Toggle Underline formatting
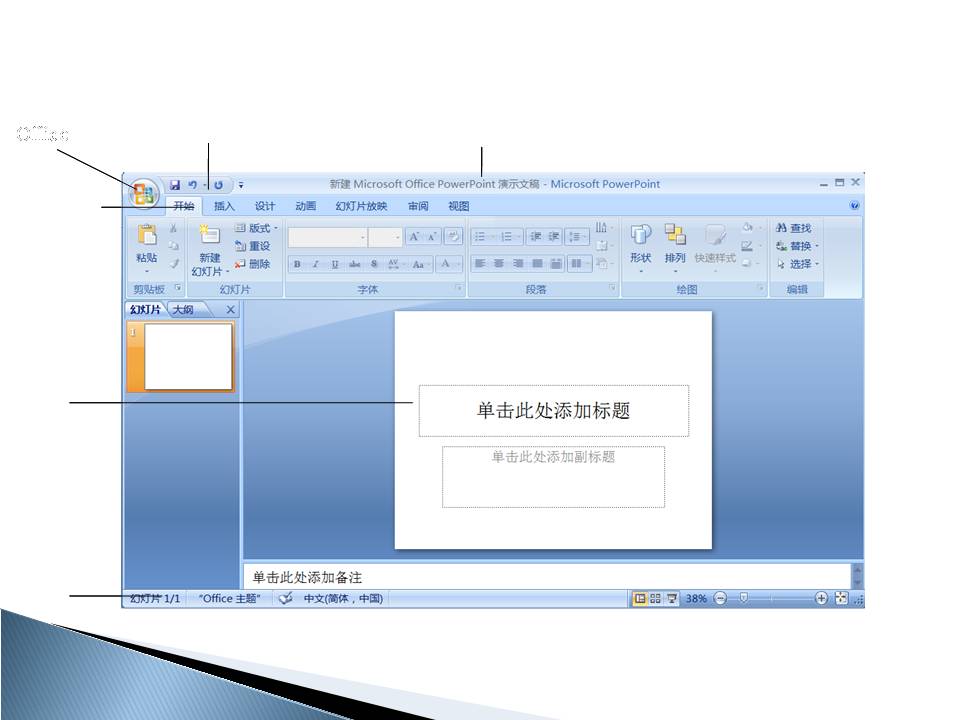 pos(335,264)
